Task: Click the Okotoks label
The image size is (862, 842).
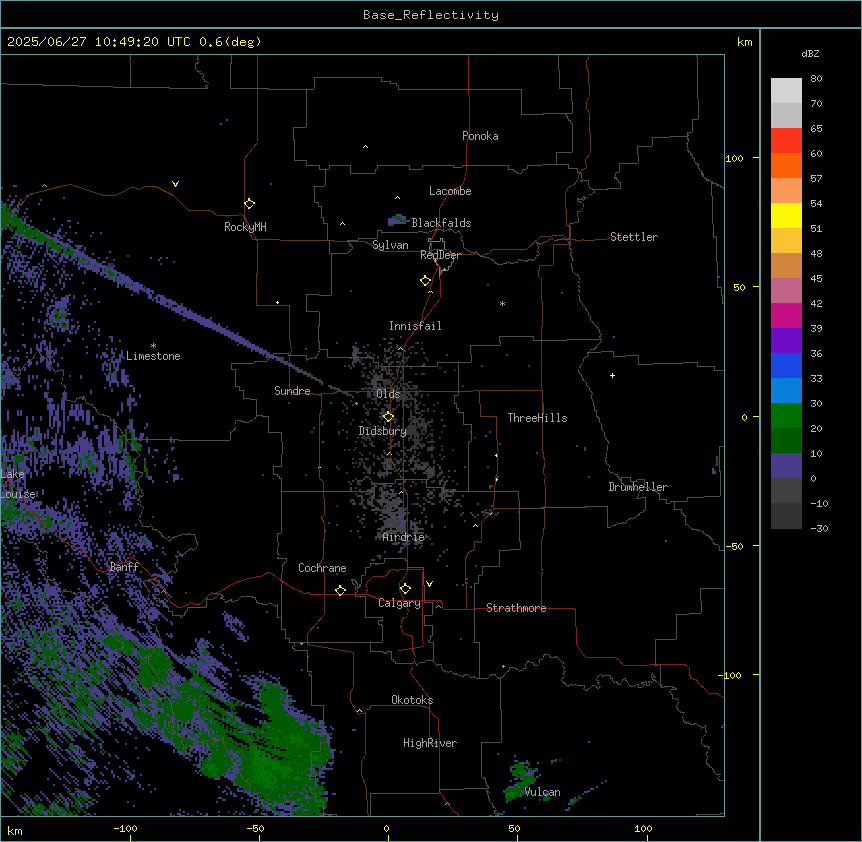Action: pos(412,700)
